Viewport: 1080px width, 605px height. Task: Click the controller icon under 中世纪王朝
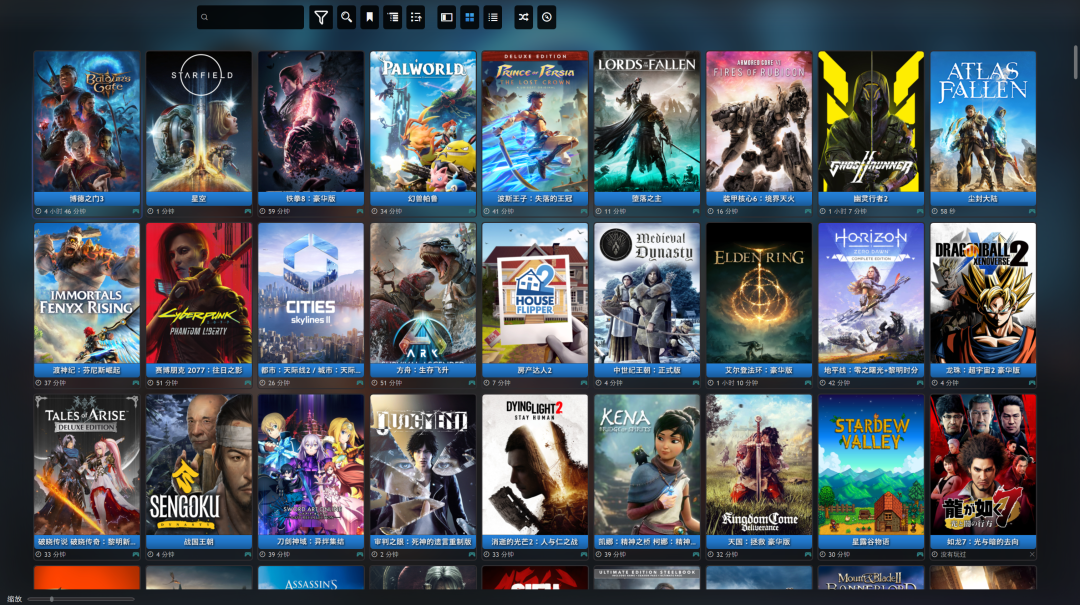point(696,383)
